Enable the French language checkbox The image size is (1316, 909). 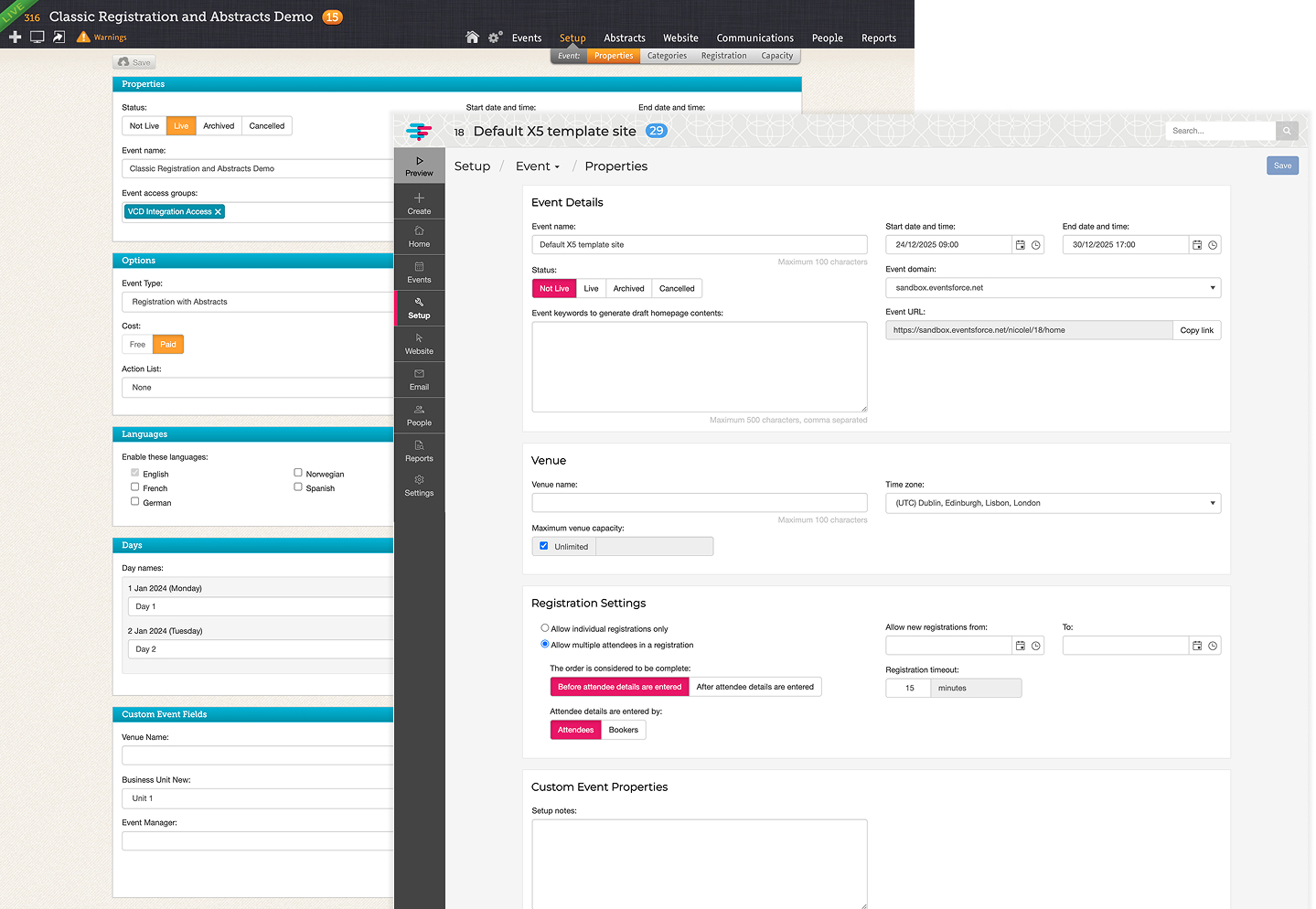pos(135,487)
